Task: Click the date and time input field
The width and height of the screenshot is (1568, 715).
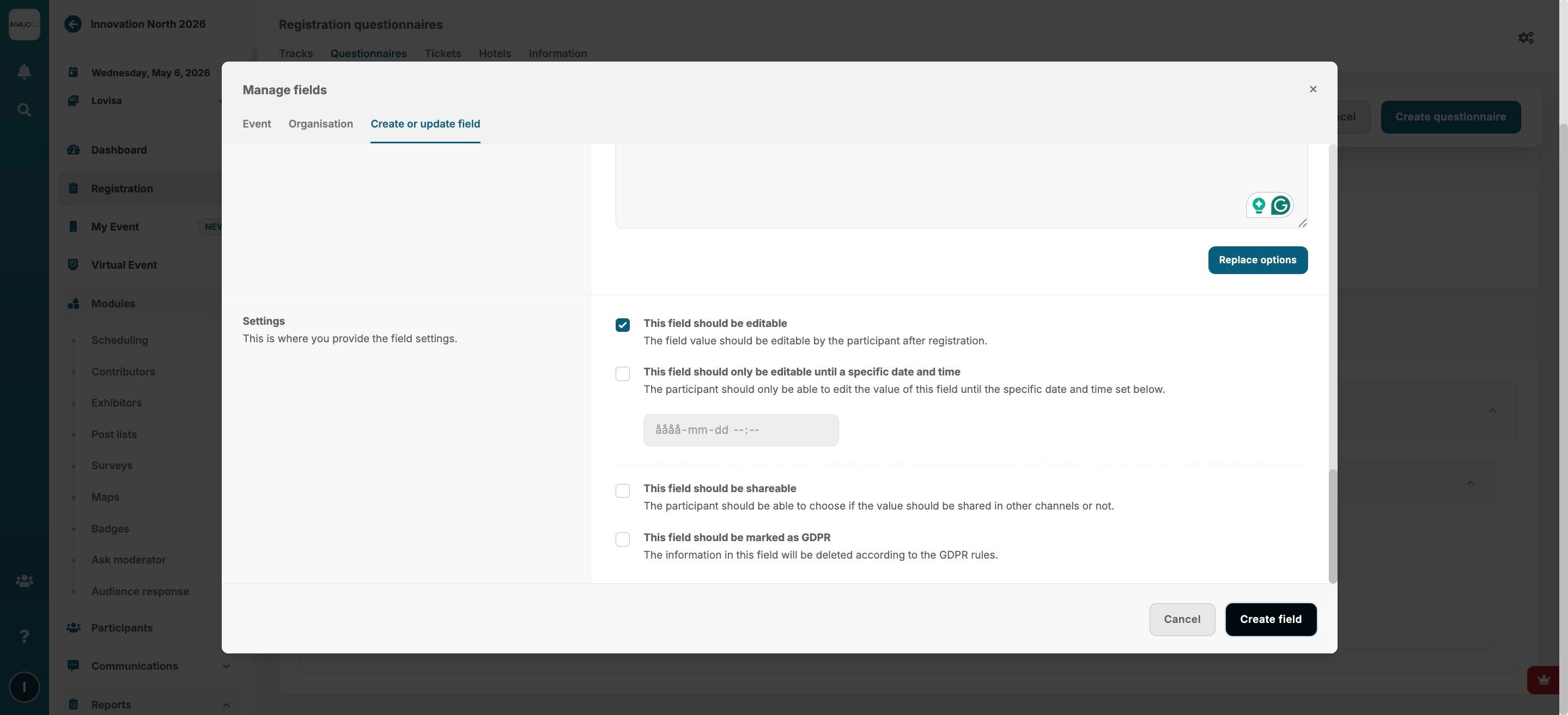Action: tap(740, 430)
